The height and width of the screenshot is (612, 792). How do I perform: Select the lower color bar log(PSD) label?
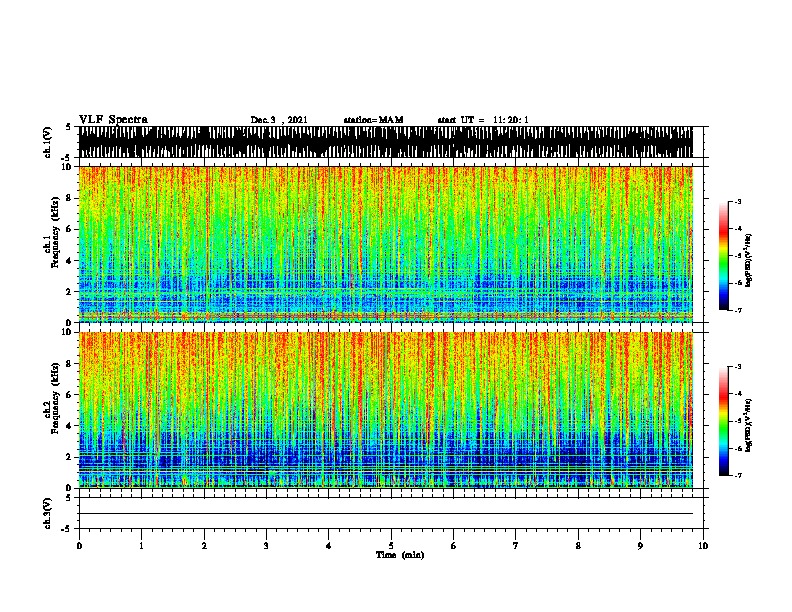(748, 425)
